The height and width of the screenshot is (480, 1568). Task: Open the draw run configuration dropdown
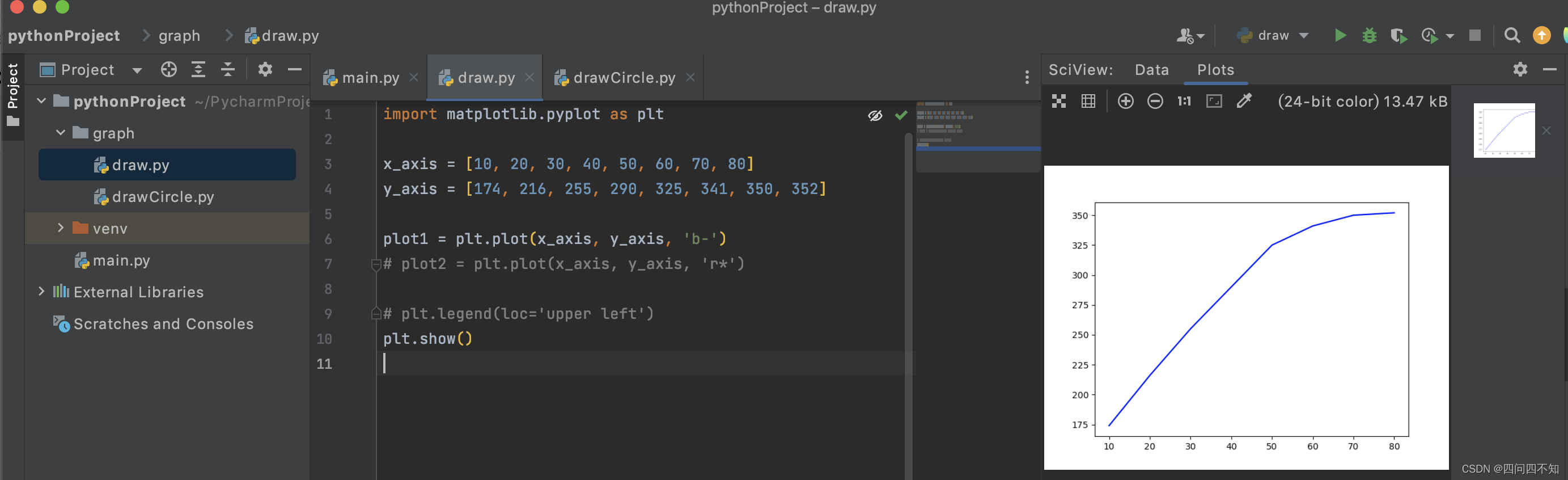point(1272,36)
